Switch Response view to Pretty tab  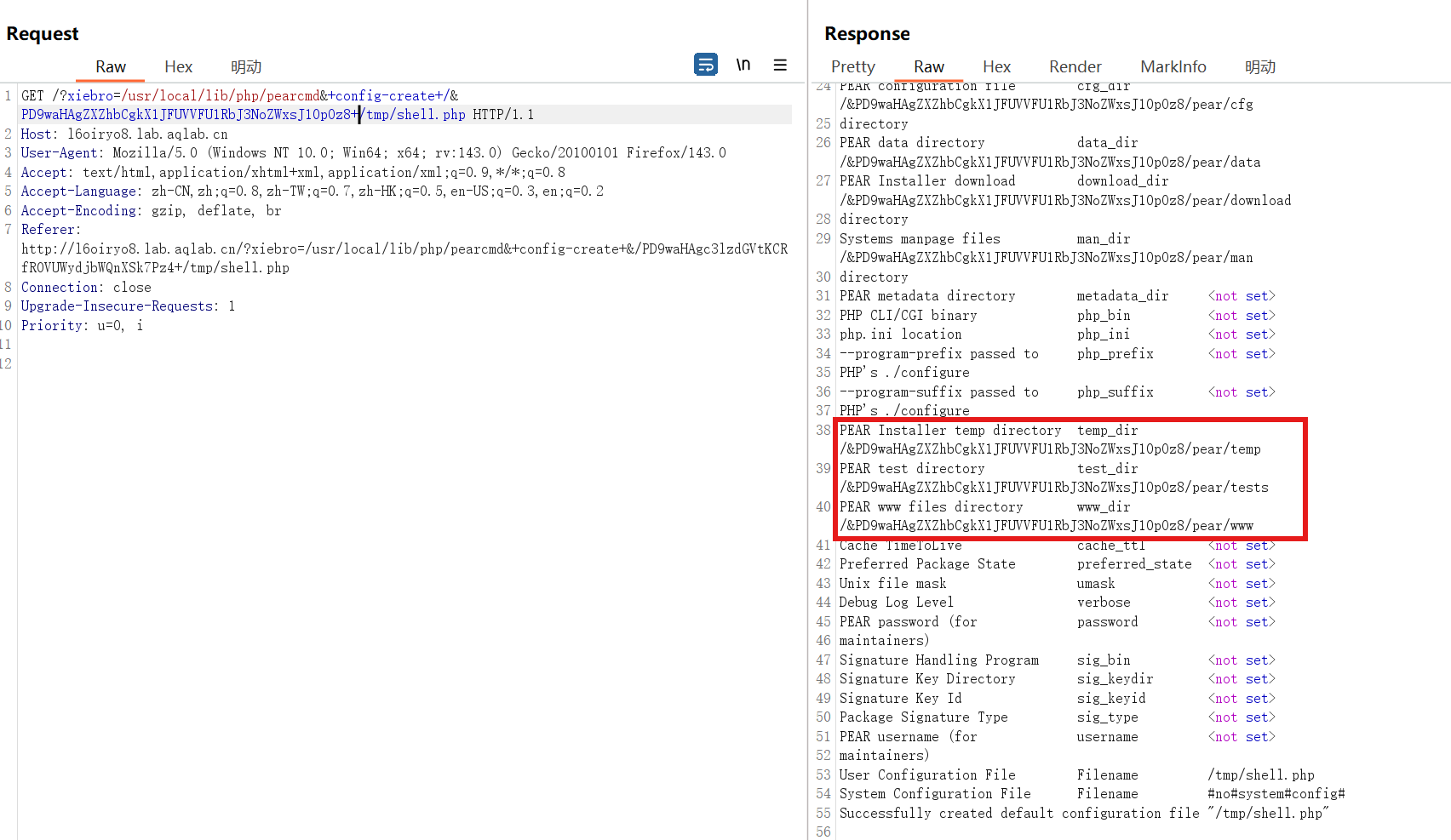[x=853, y=66]
